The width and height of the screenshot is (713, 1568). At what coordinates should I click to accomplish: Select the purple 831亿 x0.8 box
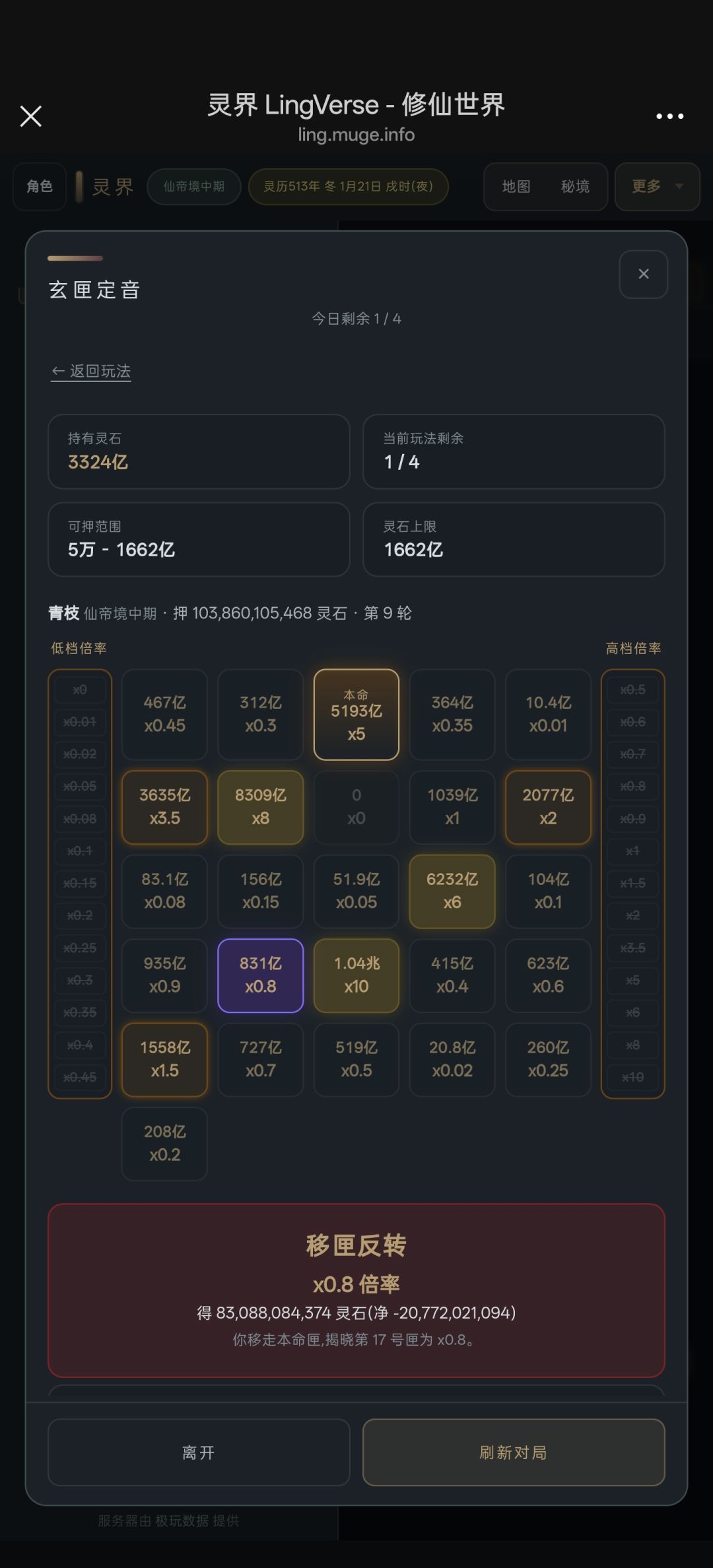[261, 975]
